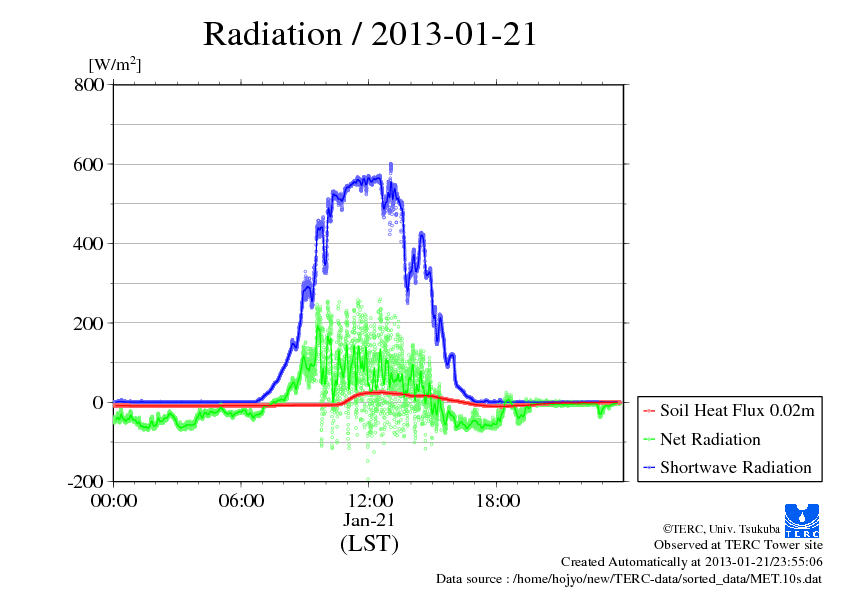The height and width of the screenshot is (595, 842).
Task: Click 'Observed at TERC Tower site' text
Action: click(x=738, y=545)
